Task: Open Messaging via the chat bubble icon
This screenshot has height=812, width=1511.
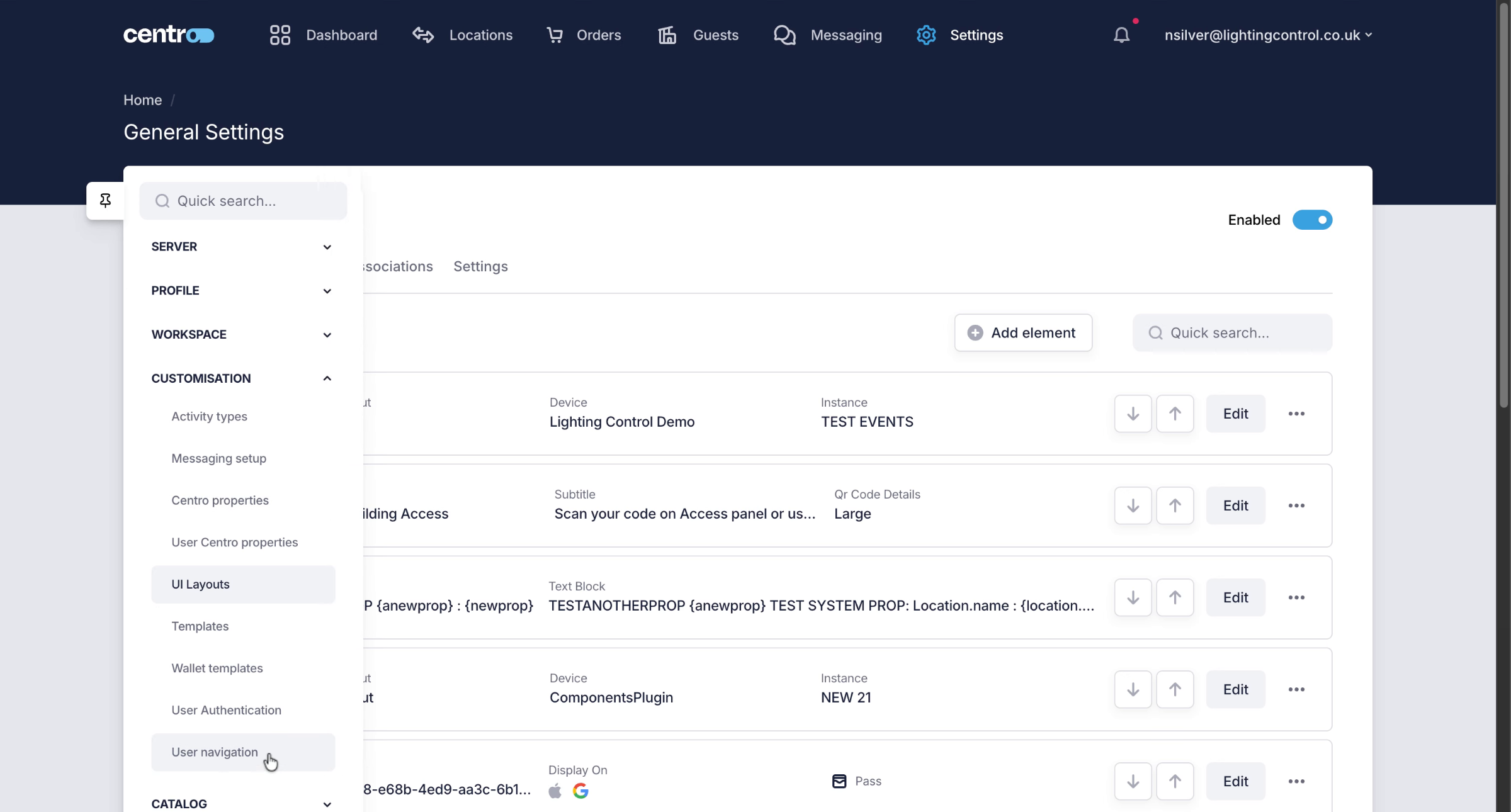Action: click(784, 35)
